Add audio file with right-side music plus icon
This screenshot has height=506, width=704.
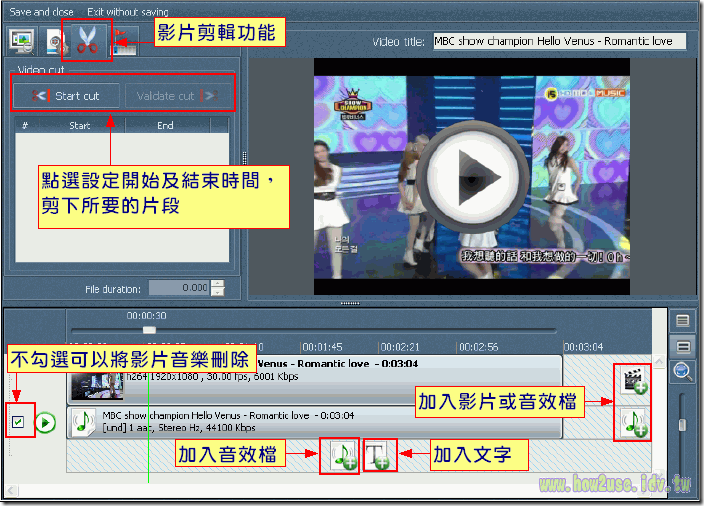(635, 422)
